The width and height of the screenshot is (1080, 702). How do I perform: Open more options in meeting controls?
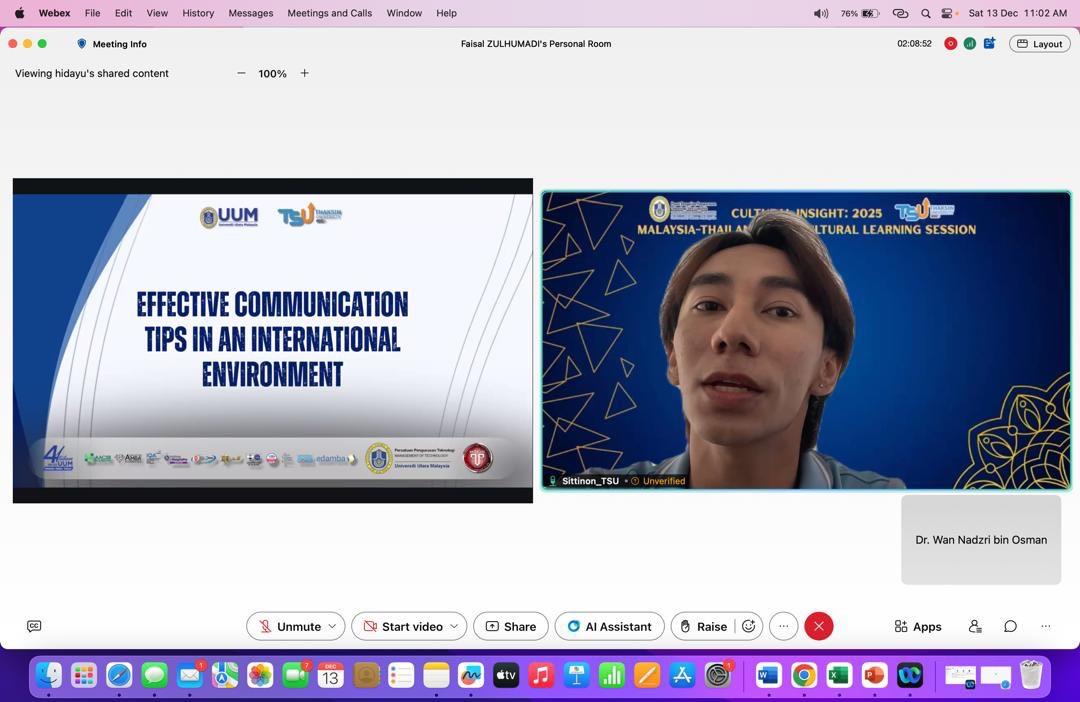tap(783, 626)
